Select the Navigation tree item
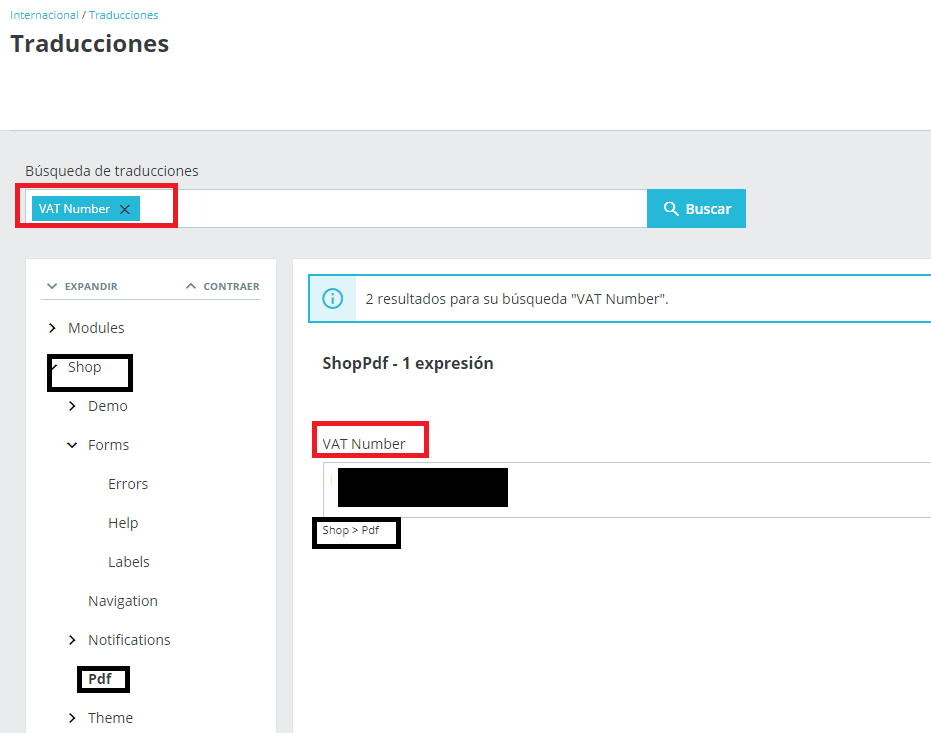The height and width of the screenshot is (733, 931). [x=123, y=601]
